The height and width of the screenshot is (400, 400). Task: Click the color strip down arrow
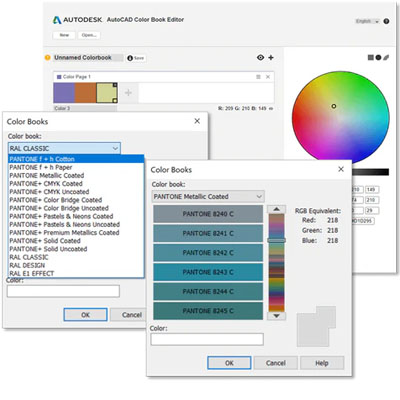276,316
